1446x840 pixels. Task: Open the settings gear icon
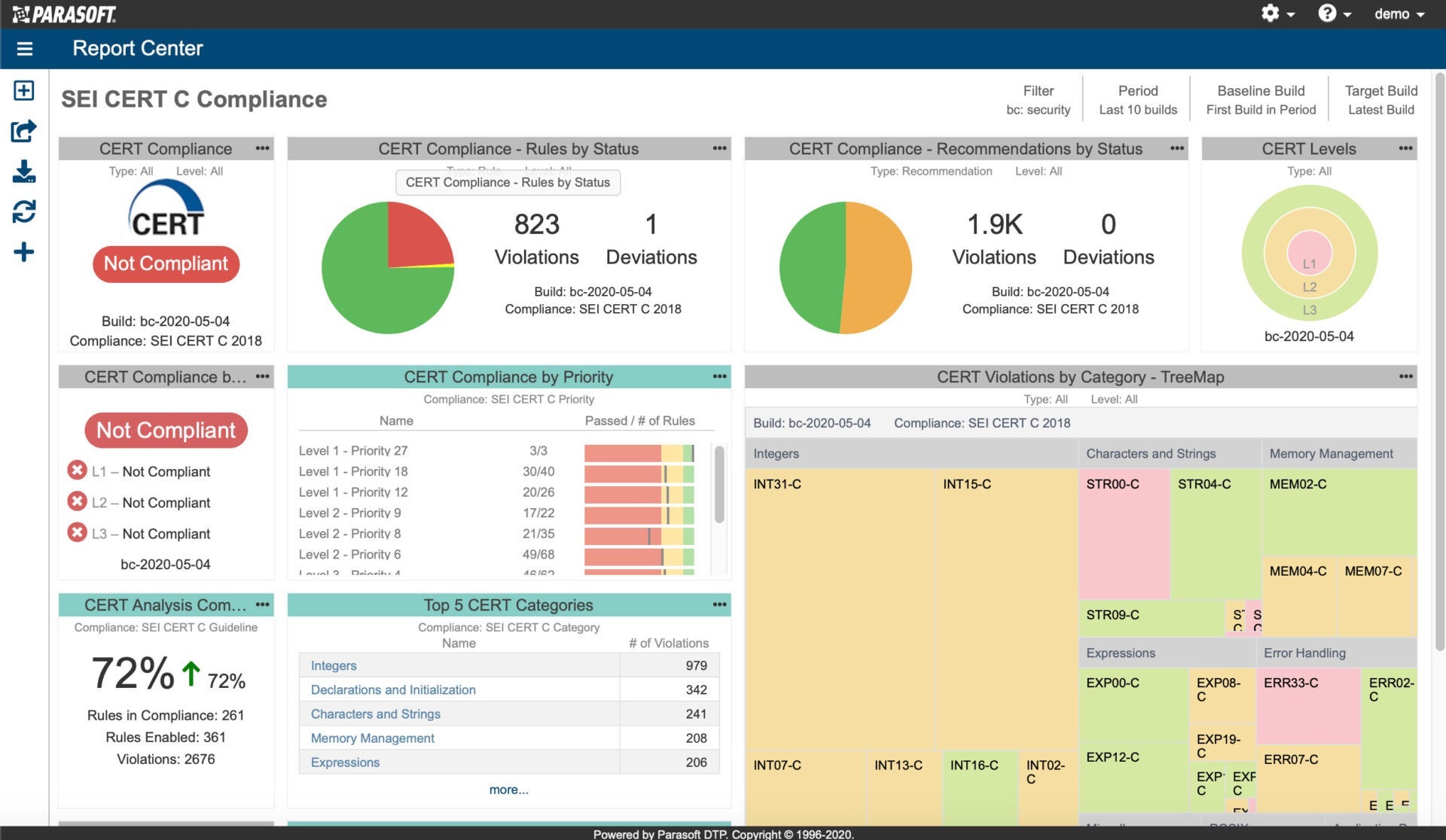coord(1271,14)
